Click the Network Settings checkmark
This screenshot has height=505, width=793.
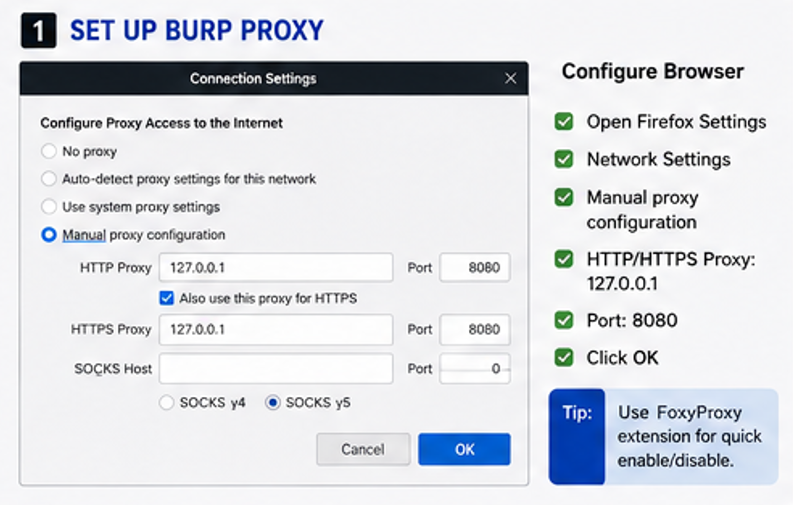[564, 159]
